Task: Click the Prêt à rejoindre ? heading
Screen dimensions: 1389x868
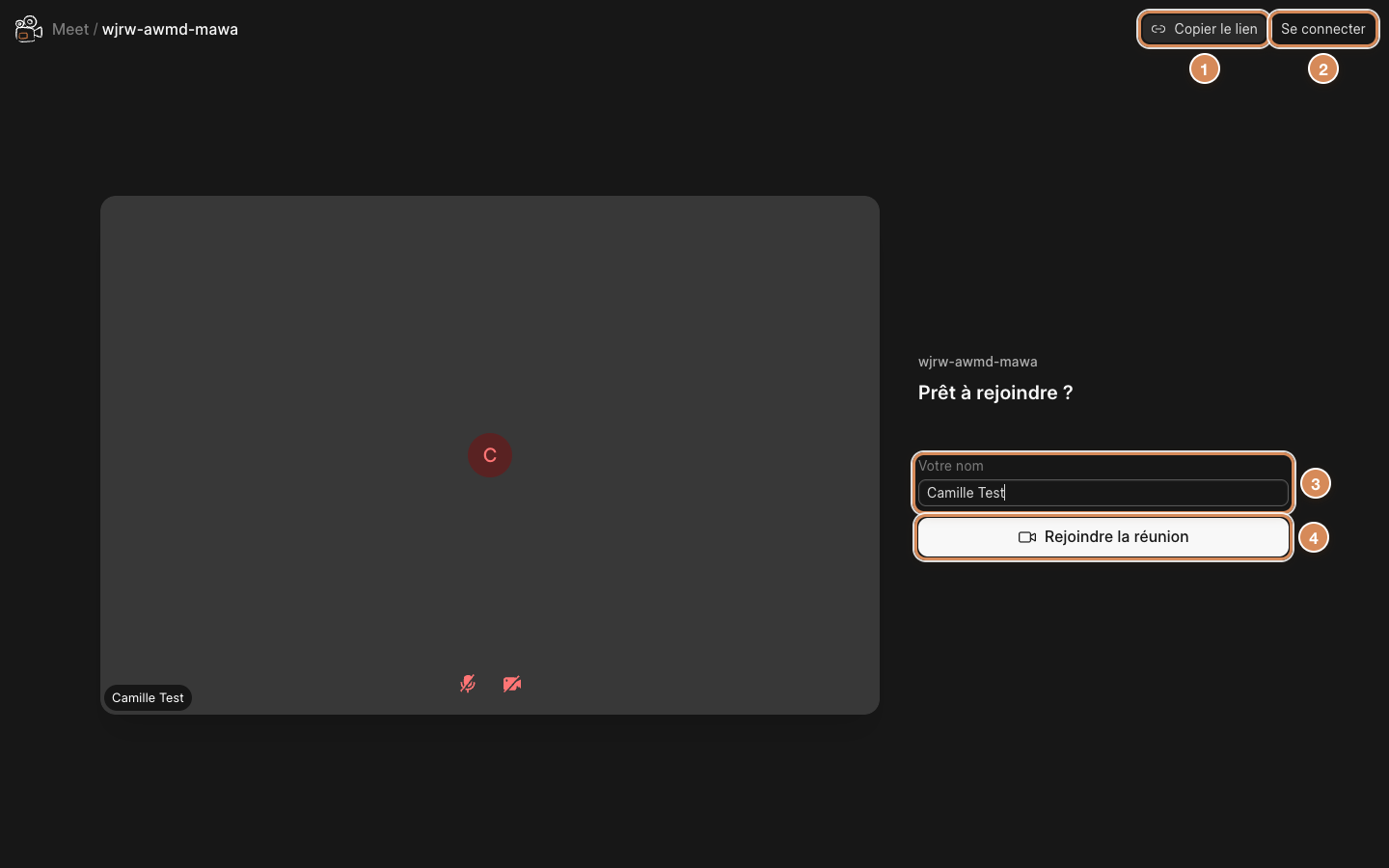Action: pos(995,393)
